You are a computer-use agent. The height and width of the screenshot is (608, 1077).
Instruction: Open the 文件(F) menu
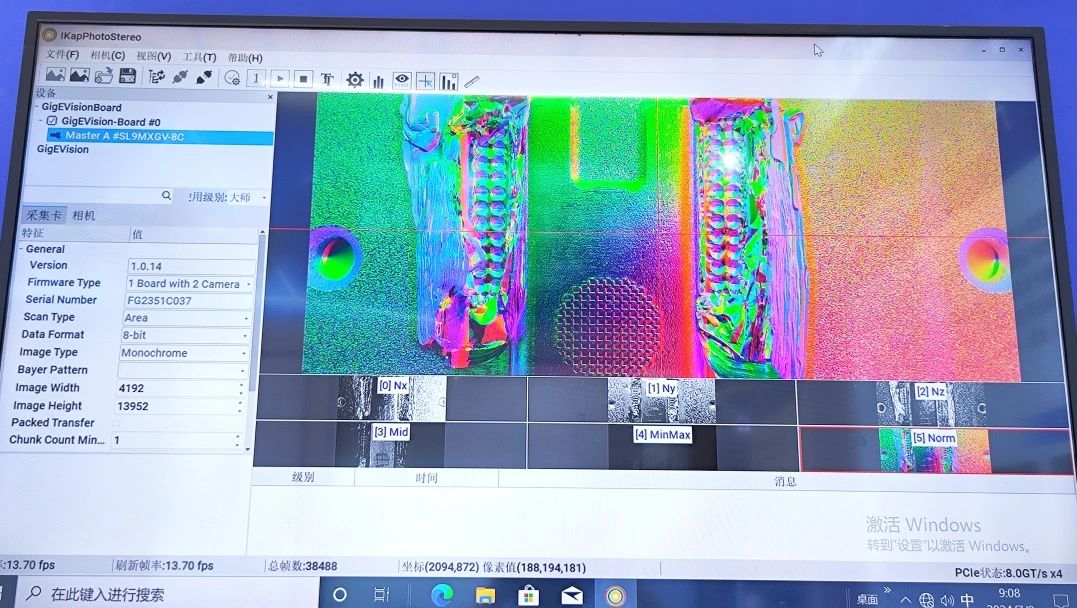(62, 56)
